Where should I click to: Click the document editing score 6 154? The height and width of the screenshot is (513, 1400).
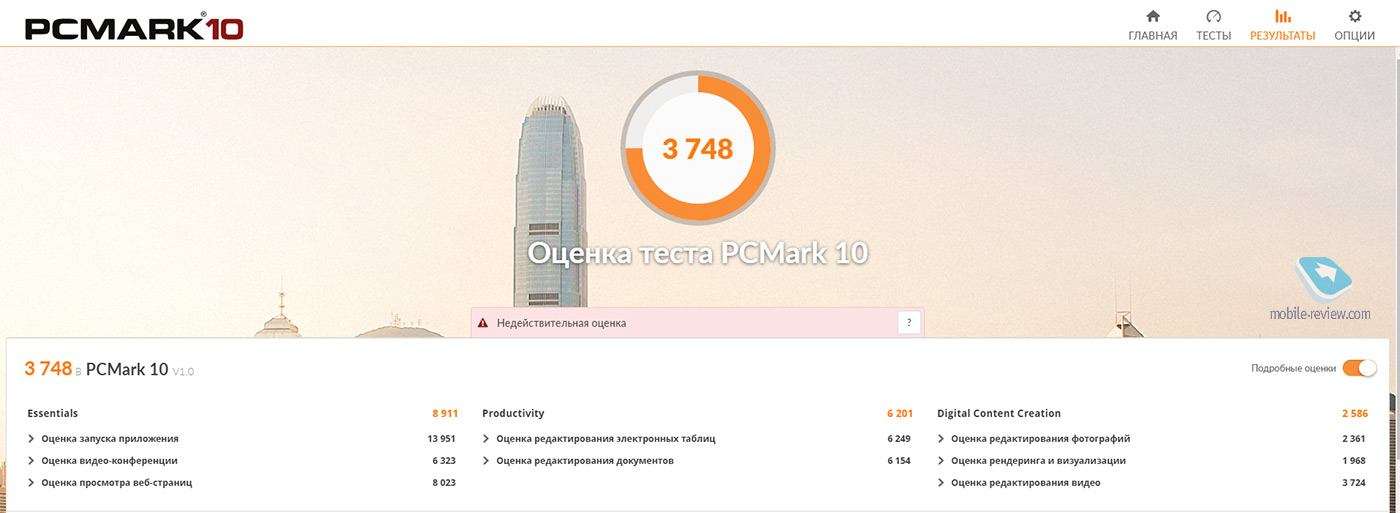click(899, 460)
